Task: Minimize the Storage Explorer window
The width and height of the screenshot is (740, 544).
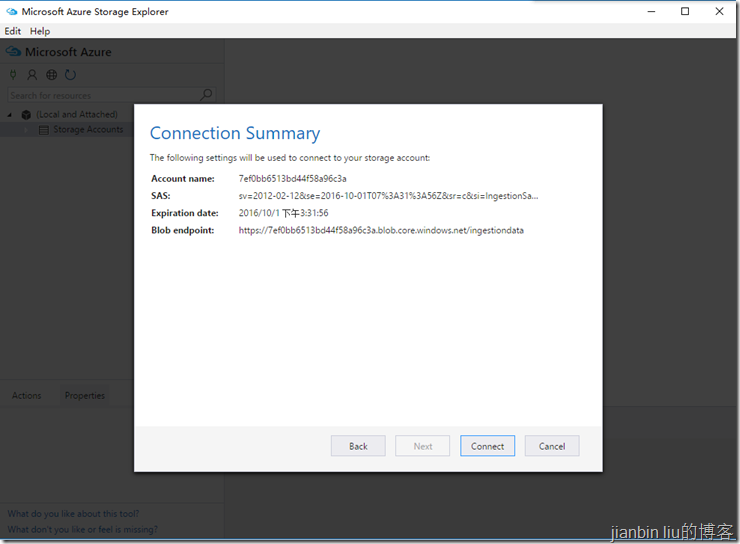Action: pyautogui.click(x=651, y=11)
